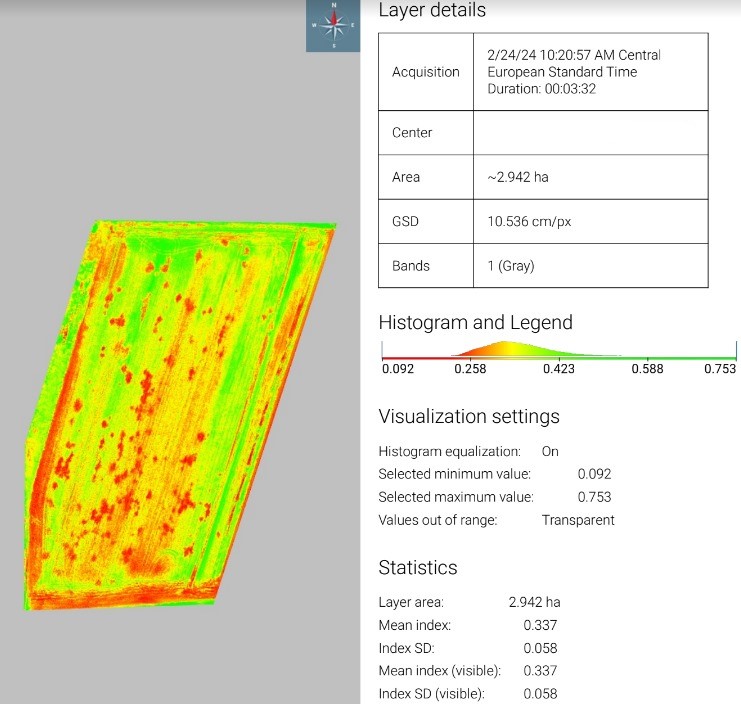Open the 'Transparent' out-of-range value option
This screenshot has width=741, height=704.
578,520
